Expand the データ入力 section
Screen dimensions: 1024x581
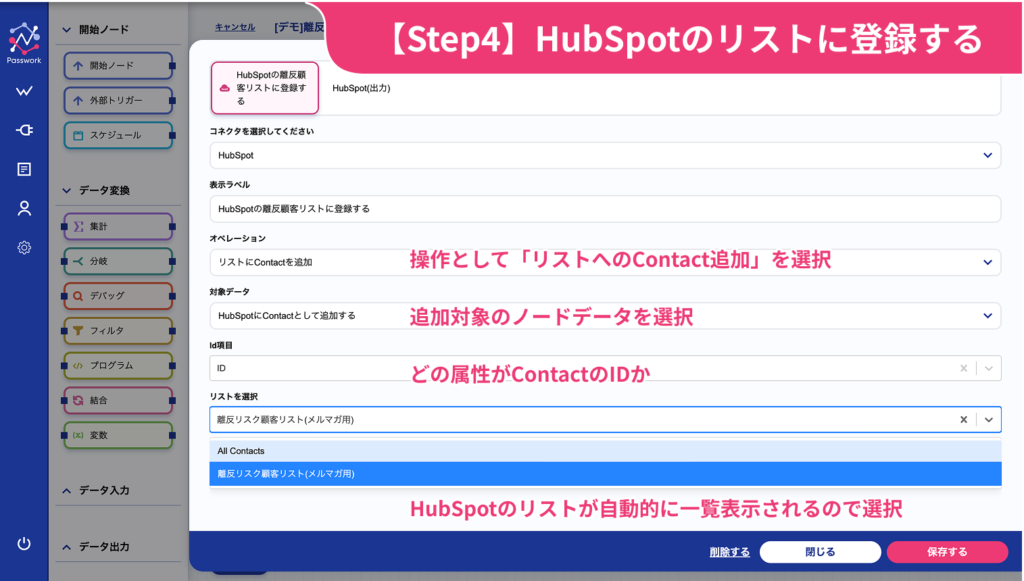(67, 490)
